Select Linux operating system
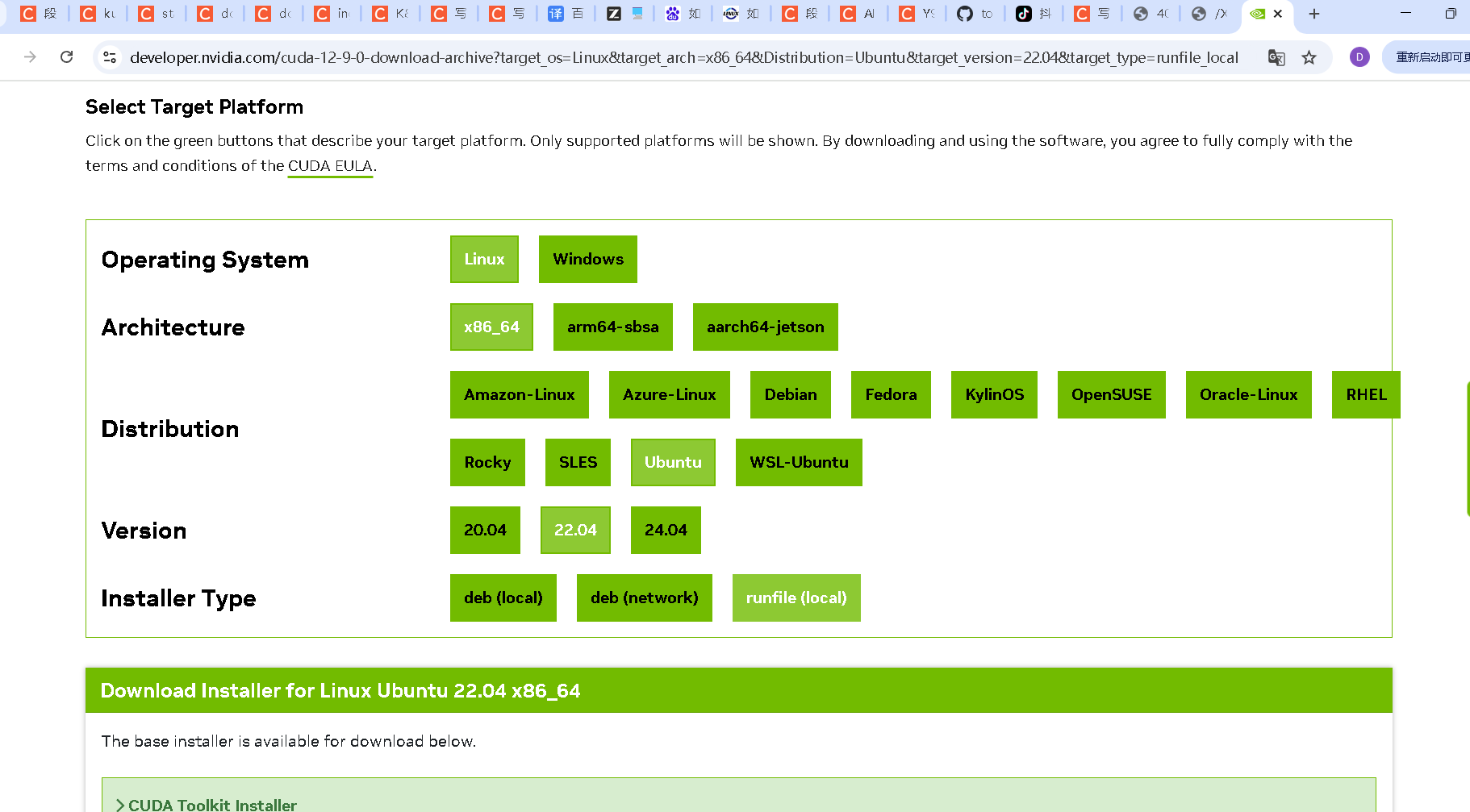1470x812 pixels. click(x=484, y=259)
